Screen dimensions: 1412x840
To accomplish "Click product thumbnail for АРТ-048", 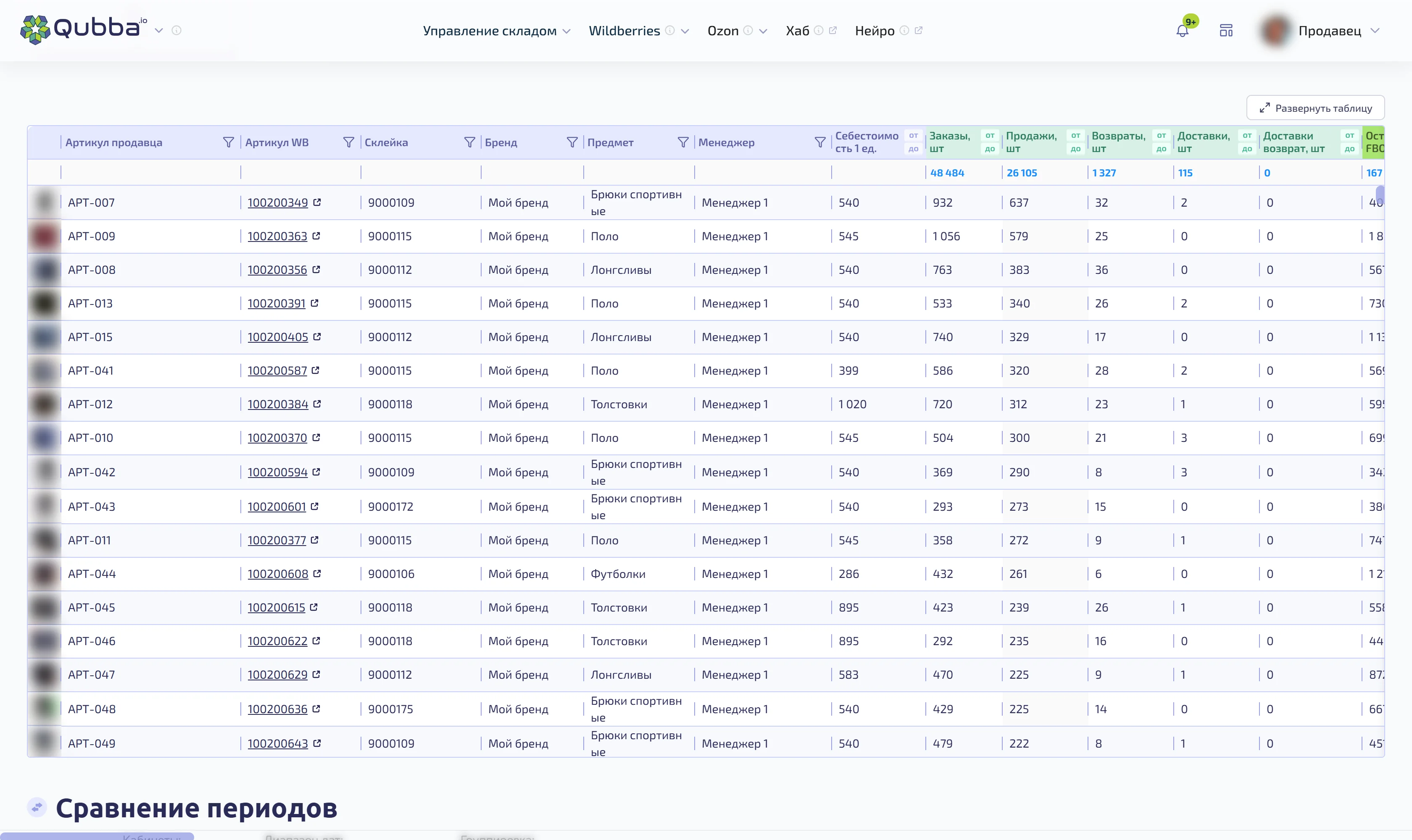I will click(x=45, y=709).
